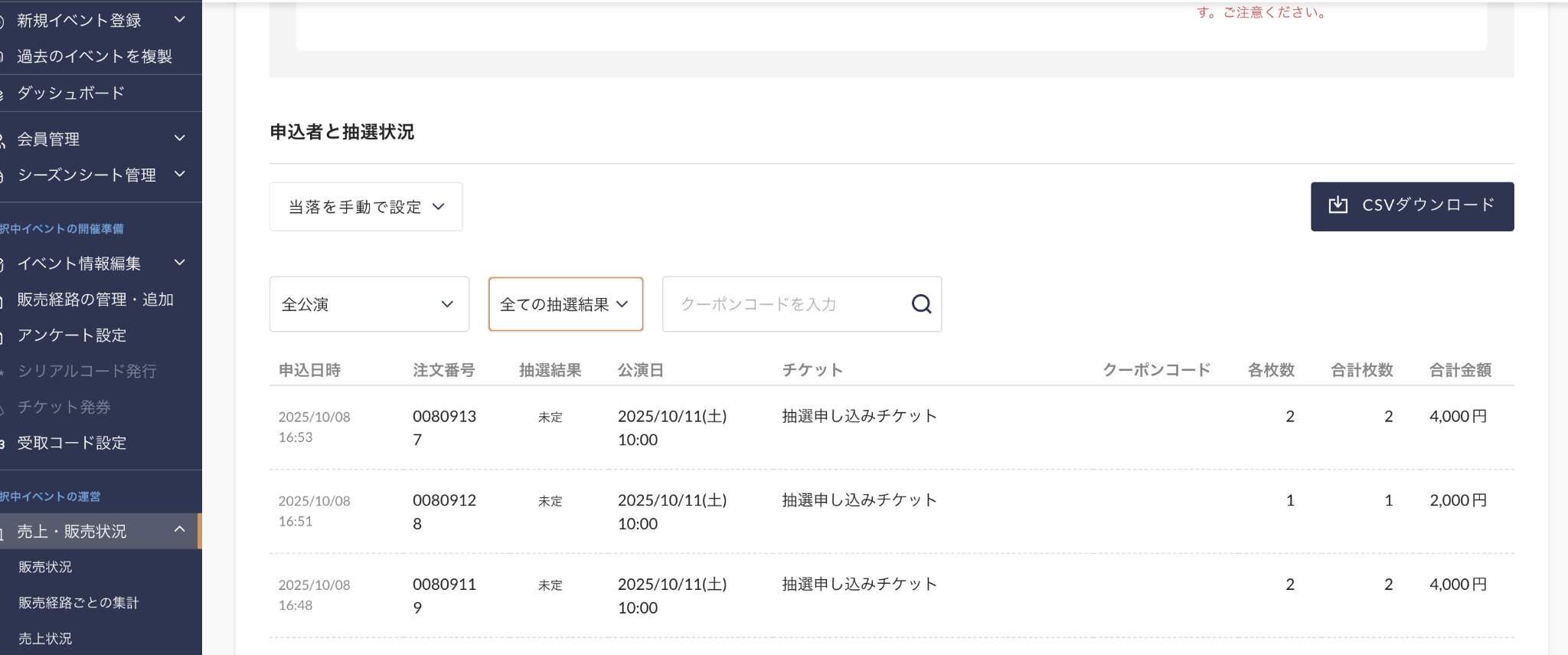Open the 全公演 performance filter dropdown
Screen dimensions: 1568x655
point(368,304)
